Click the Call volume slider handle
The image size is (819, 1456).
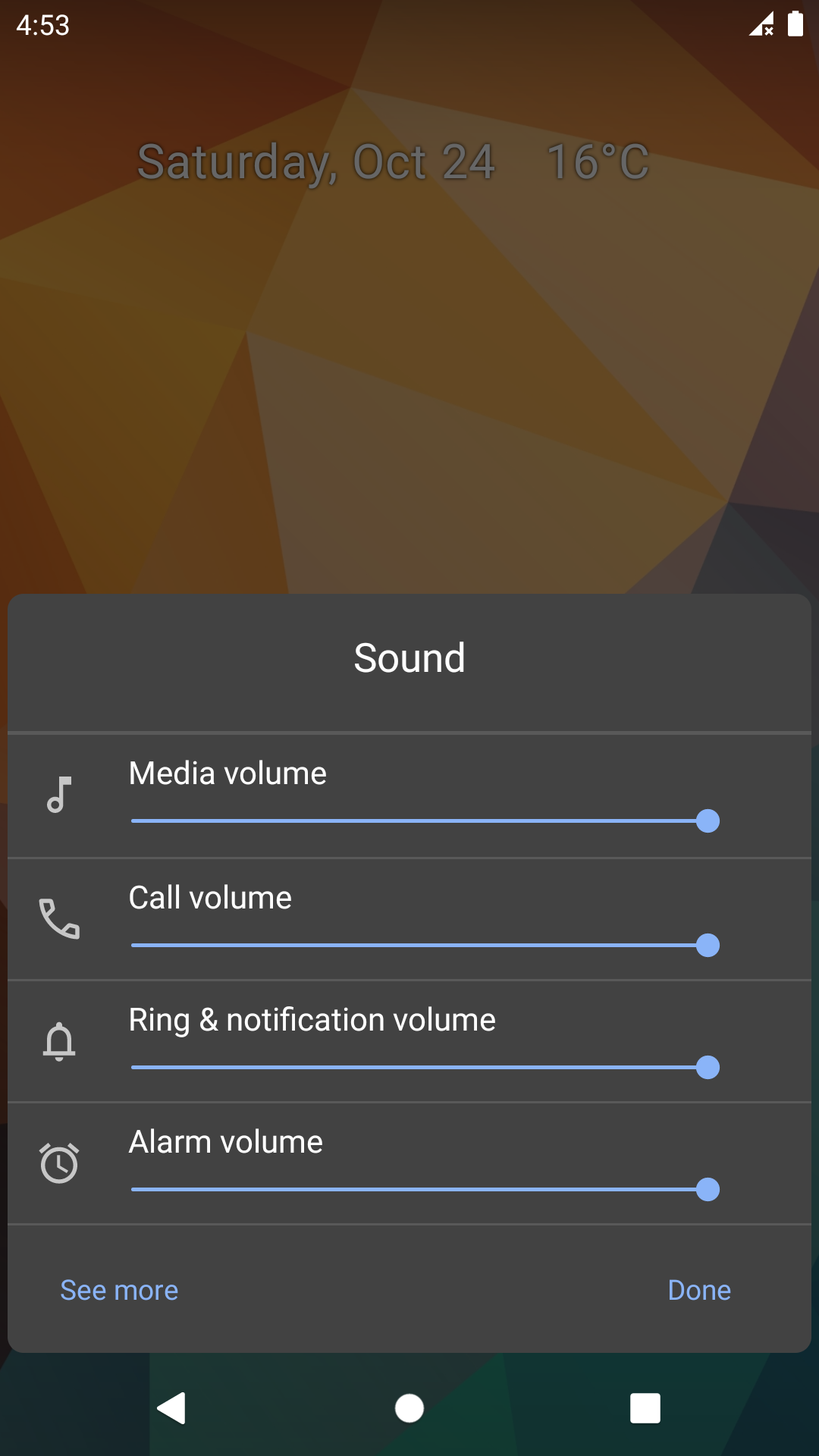pos(708,945)
